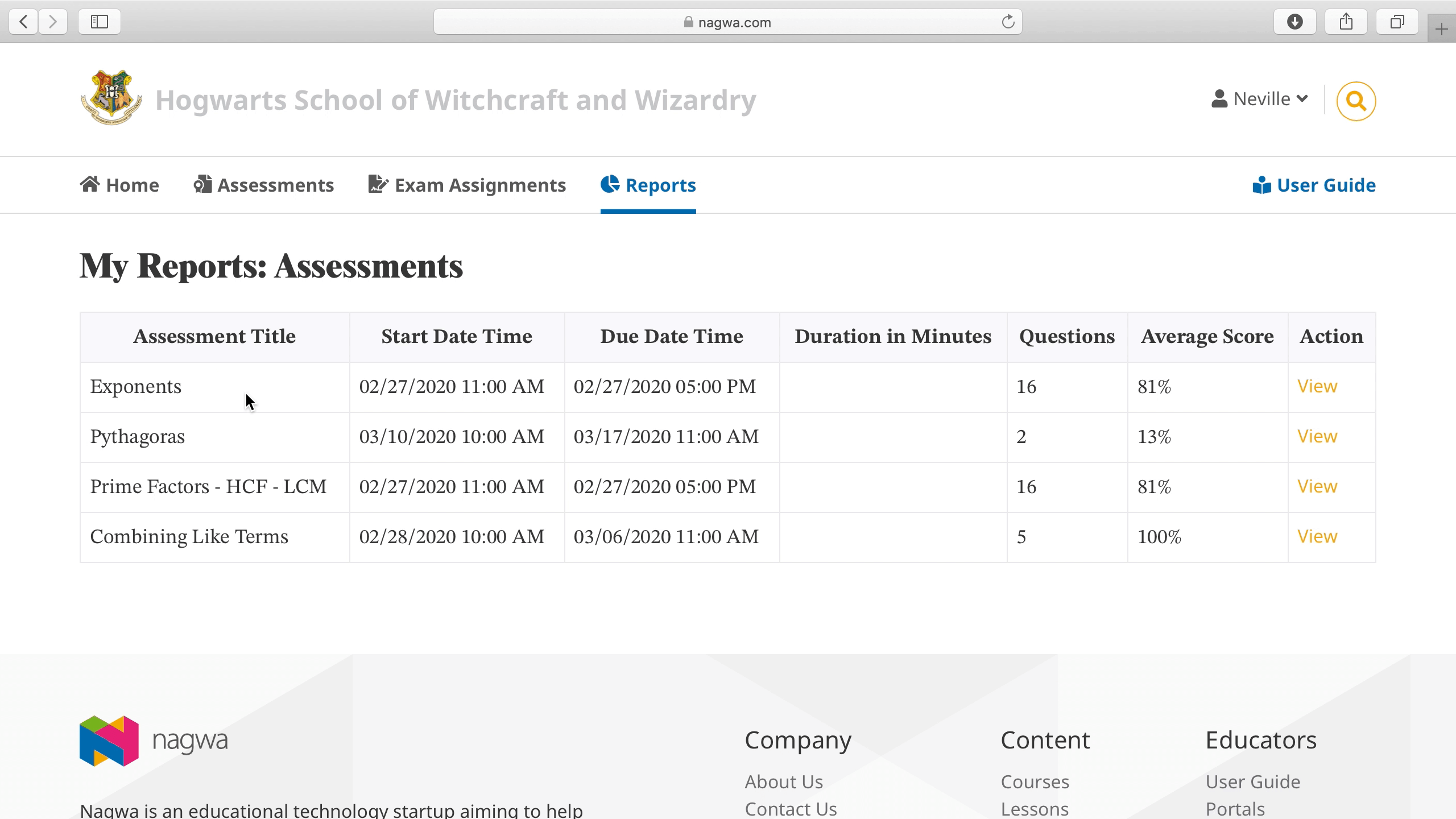The height and width of the screenshot is (819, 1456).
Task: Open the About Us page
Action: 783,781
